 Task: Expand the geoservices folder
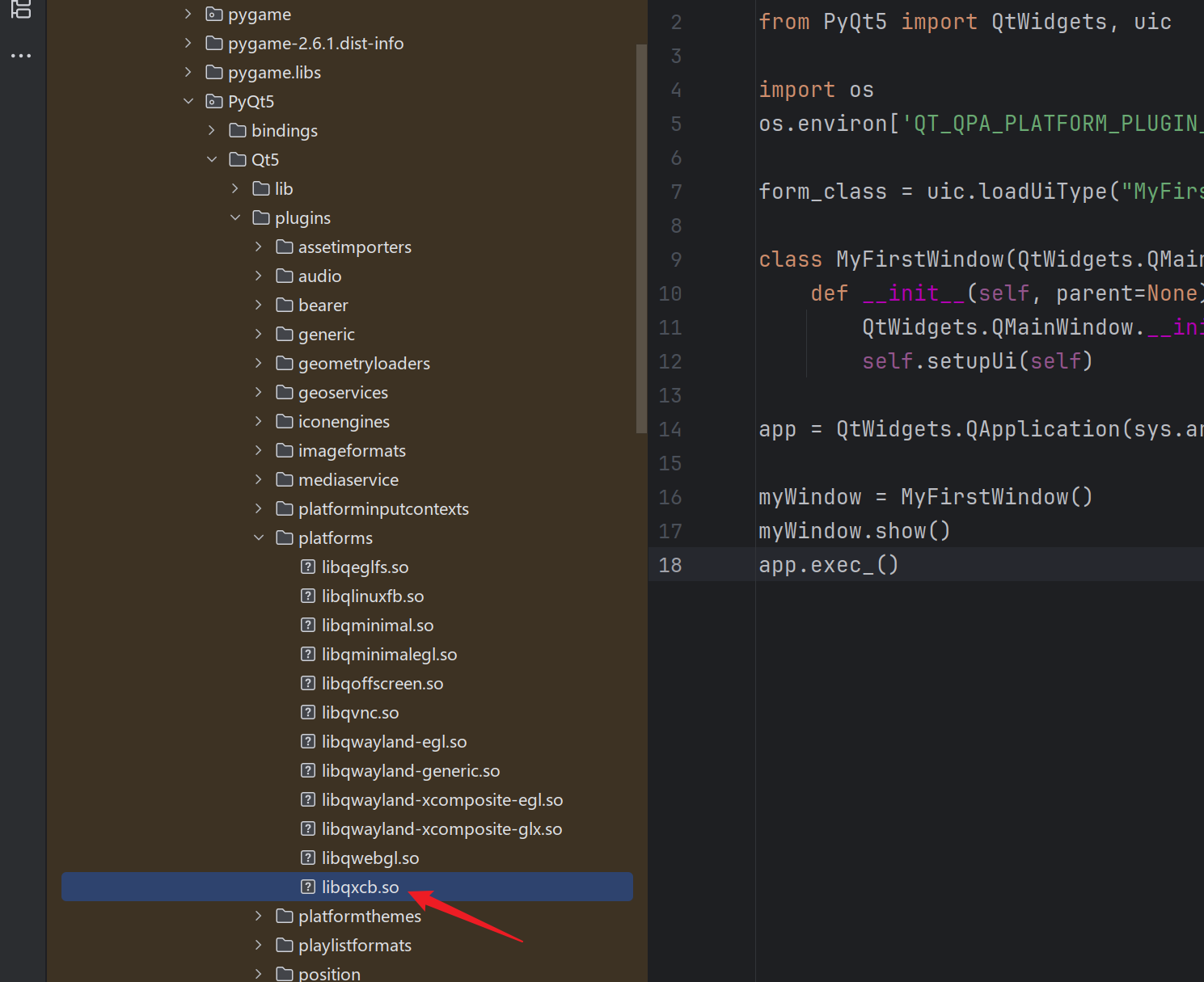259,392
